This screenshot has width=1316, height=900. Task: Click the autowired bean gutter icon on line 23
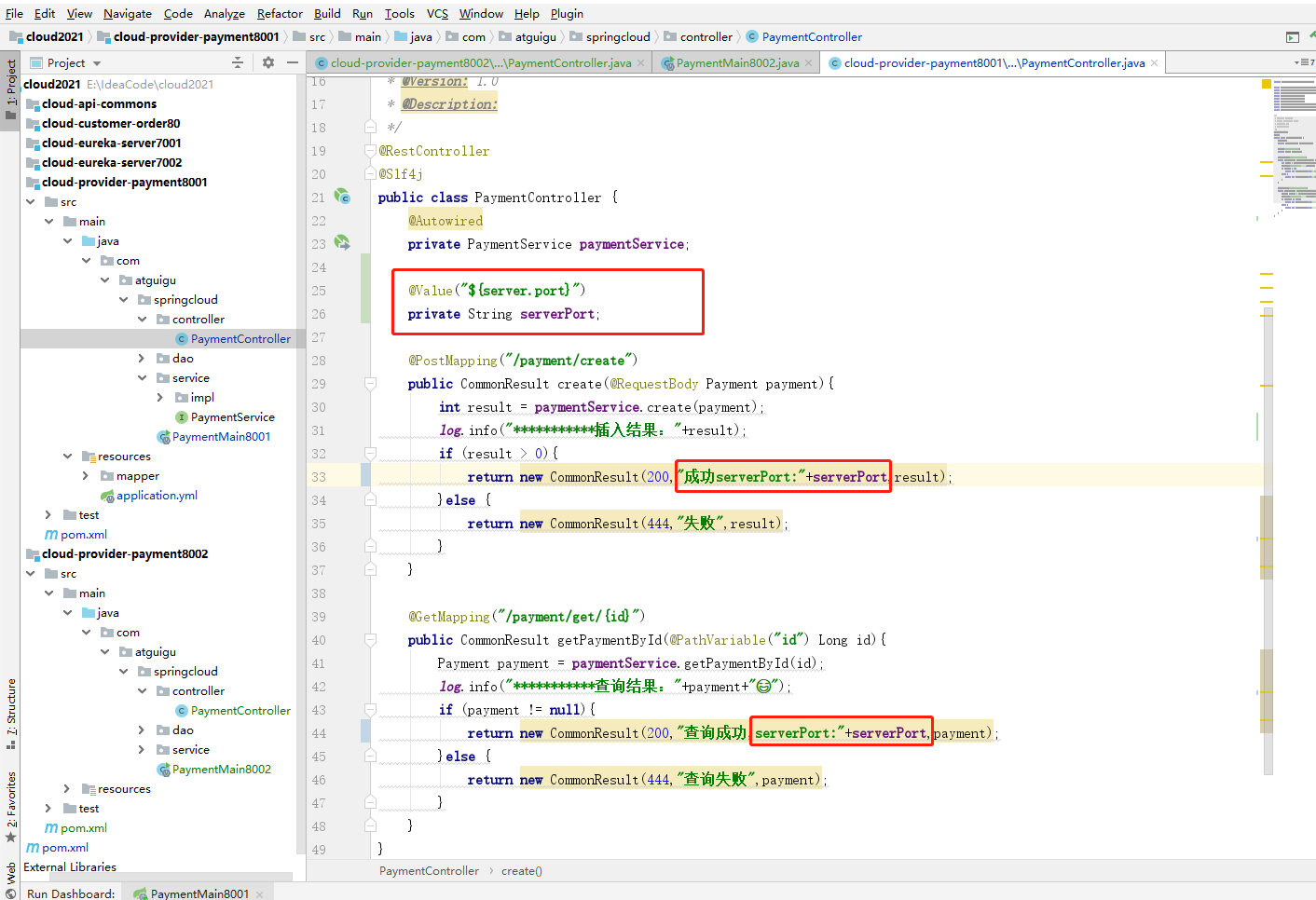342,243
